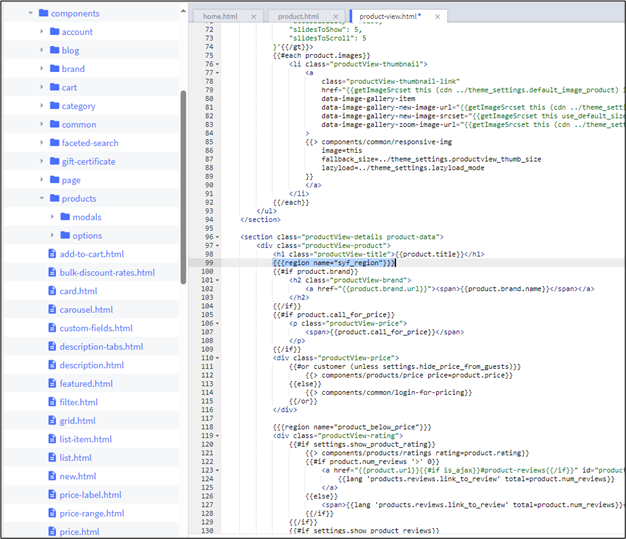626x539 pixels.
Task: Select the product-view.html tab
Action: pos(389,16)
